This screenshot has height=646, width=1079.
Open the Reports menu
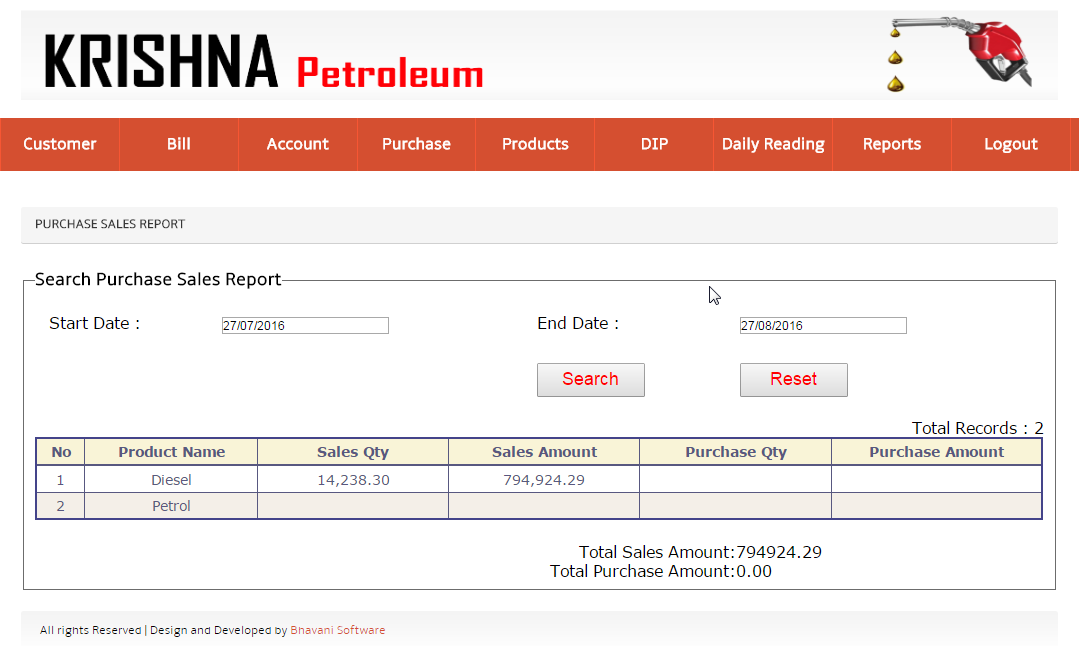click(x=892, y=144)
